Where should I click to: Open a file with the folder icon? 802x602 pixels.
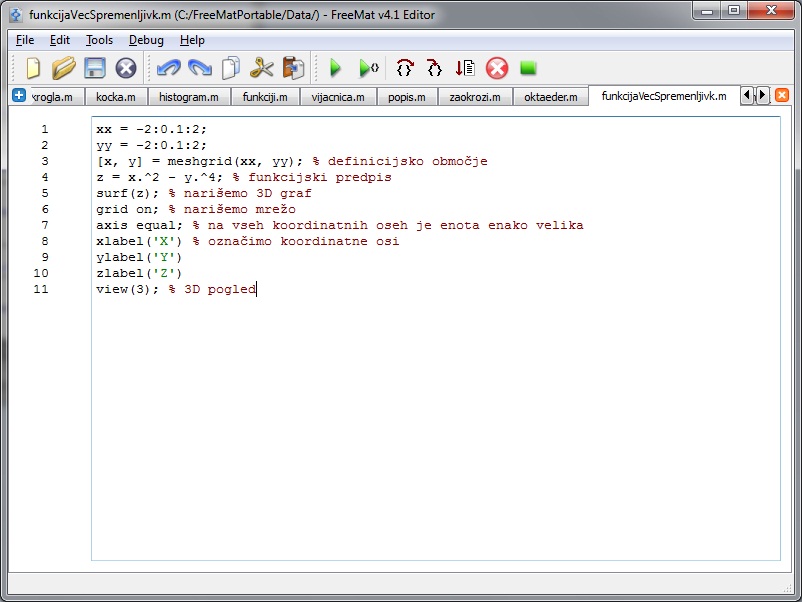click(x=64, y=68)
